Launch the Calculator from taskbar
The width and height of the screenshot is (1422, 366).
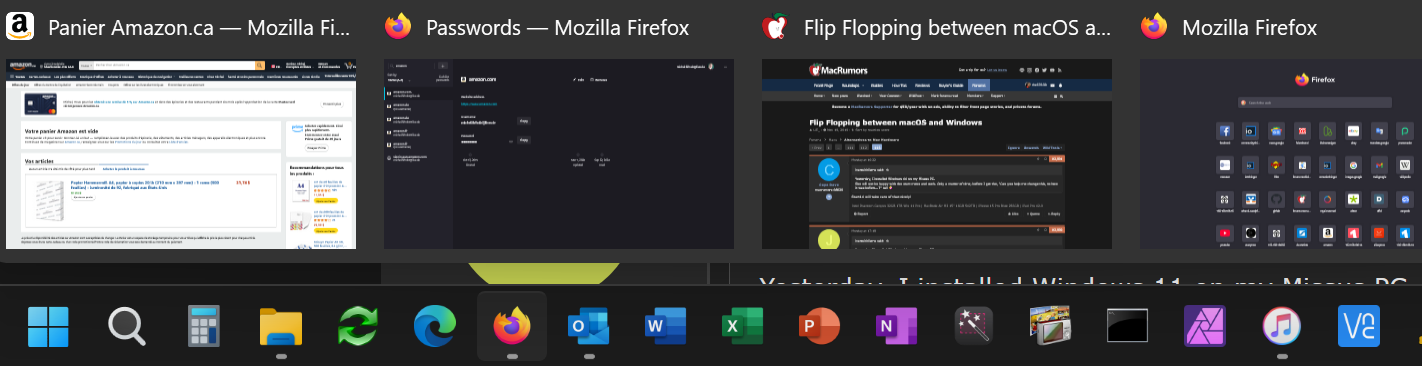[204, 326]
